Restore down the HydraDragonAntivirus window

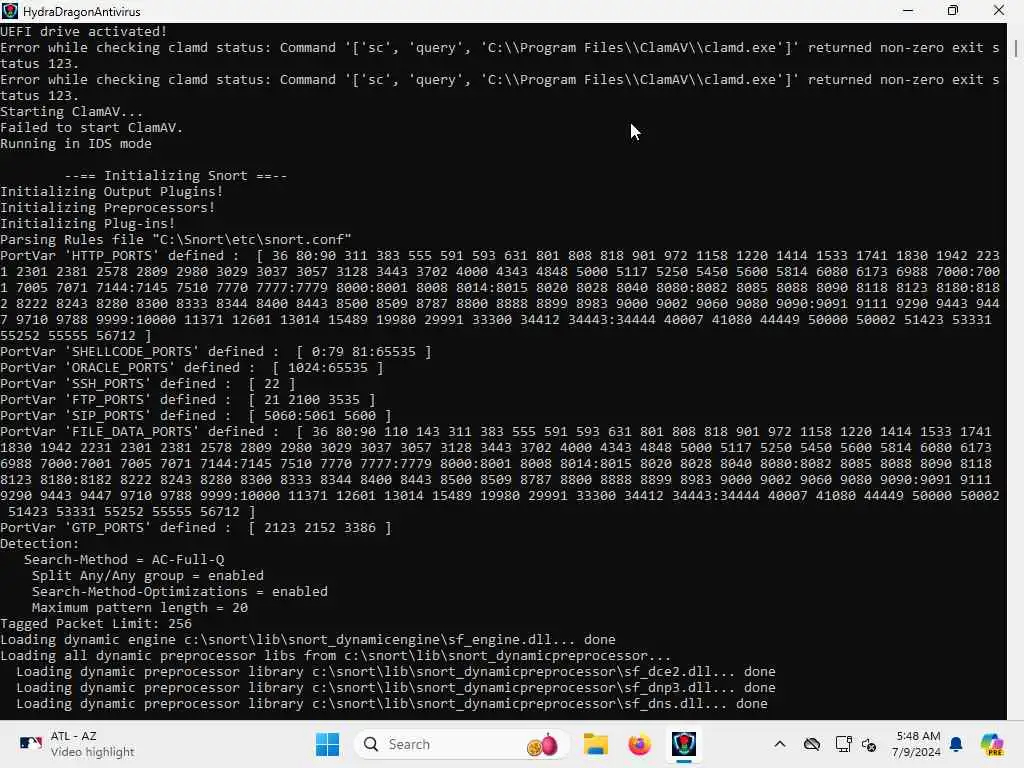pos(953,11)
